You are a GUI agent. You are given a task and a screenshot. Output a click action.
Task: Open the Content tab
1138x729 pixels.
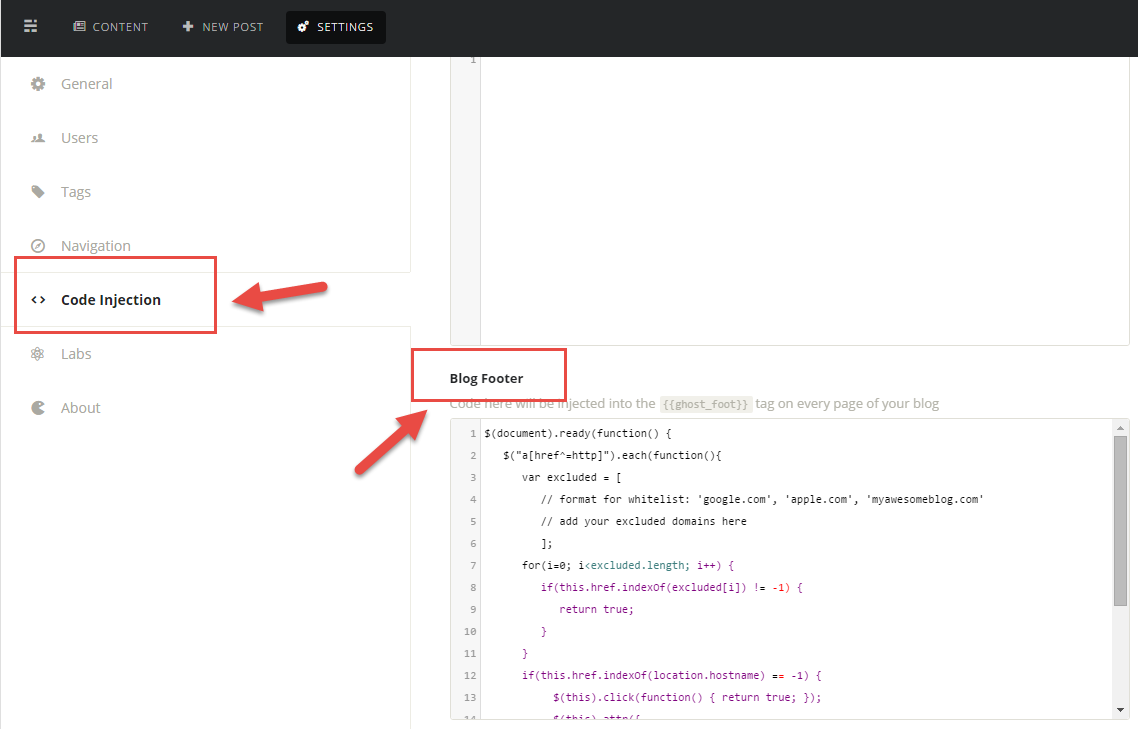coord(110,27)
